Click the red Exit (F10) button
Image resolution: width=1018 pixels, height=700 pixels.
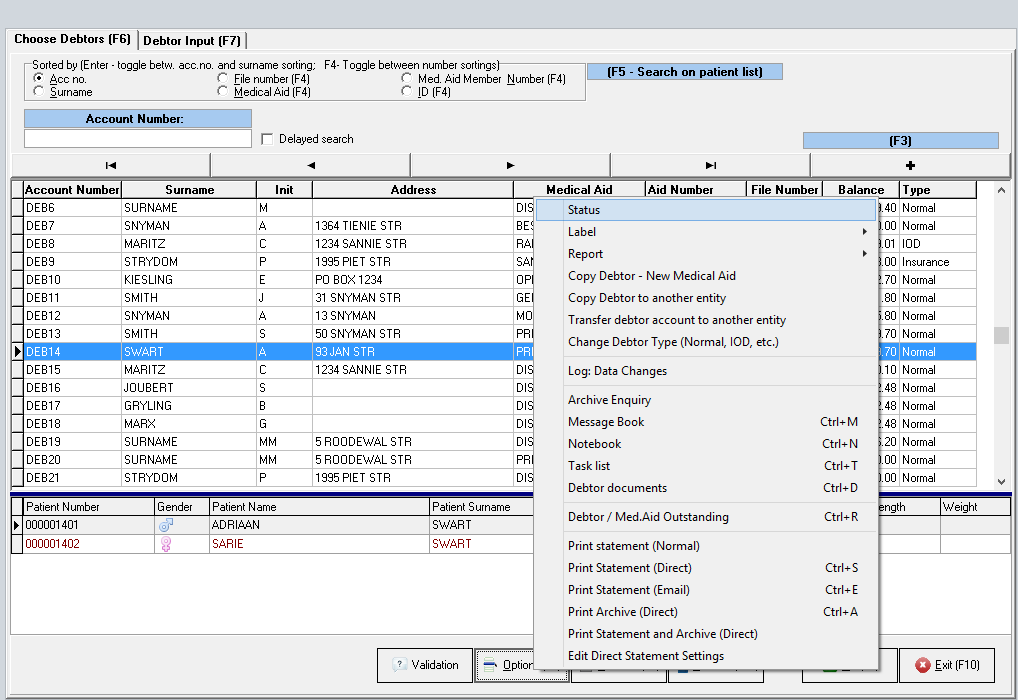pyautogui.click(x=946, y=665)
